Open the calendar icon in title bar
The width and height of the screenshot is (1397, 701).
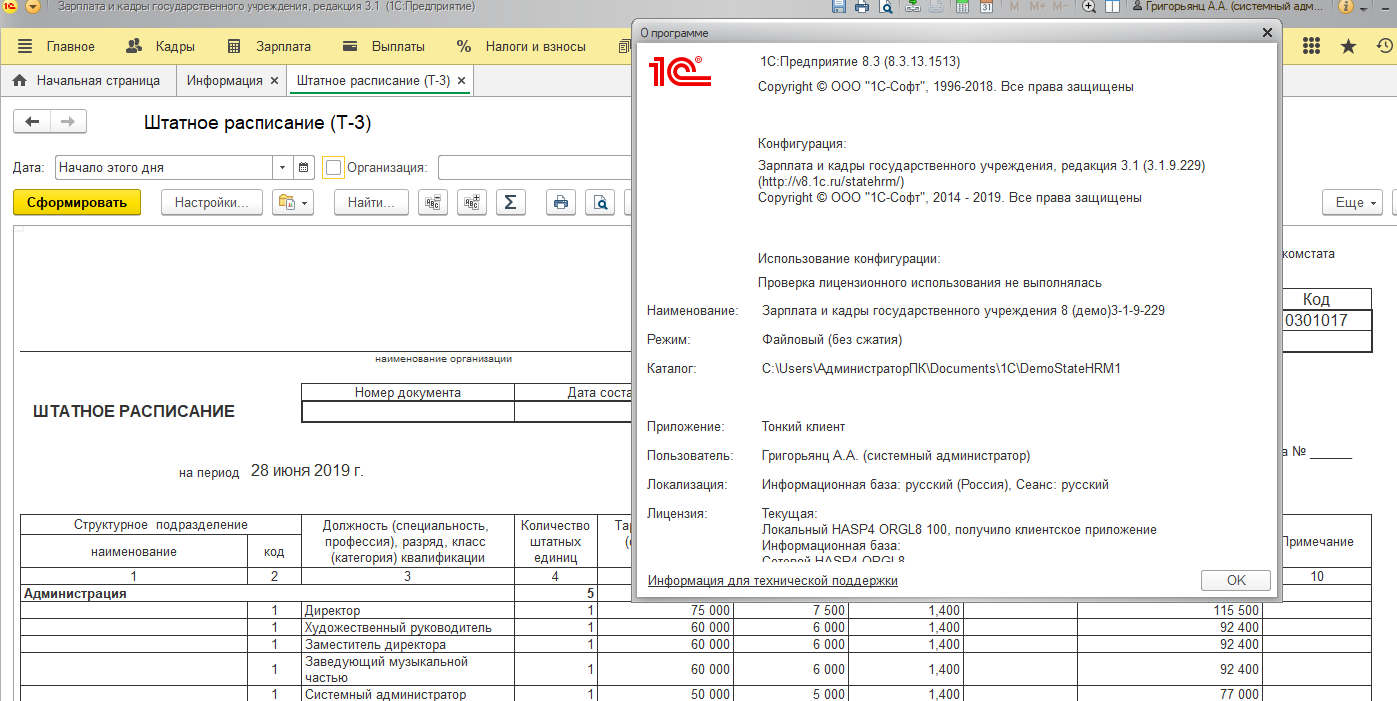986,7
